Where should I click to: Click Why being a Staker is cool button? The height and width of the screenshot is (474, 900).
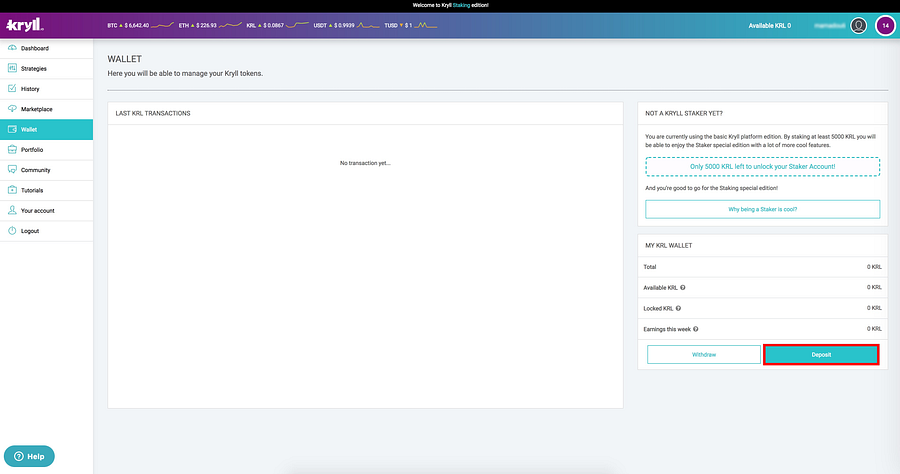(762, 209)
